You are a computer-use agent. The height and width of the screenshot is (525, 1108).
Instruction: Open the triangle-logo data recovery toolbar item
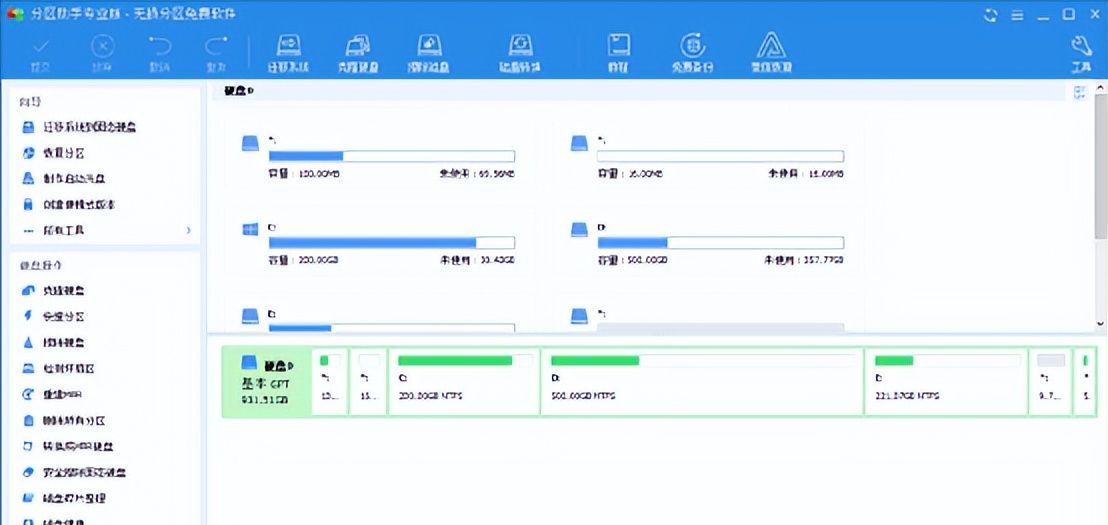771,54
